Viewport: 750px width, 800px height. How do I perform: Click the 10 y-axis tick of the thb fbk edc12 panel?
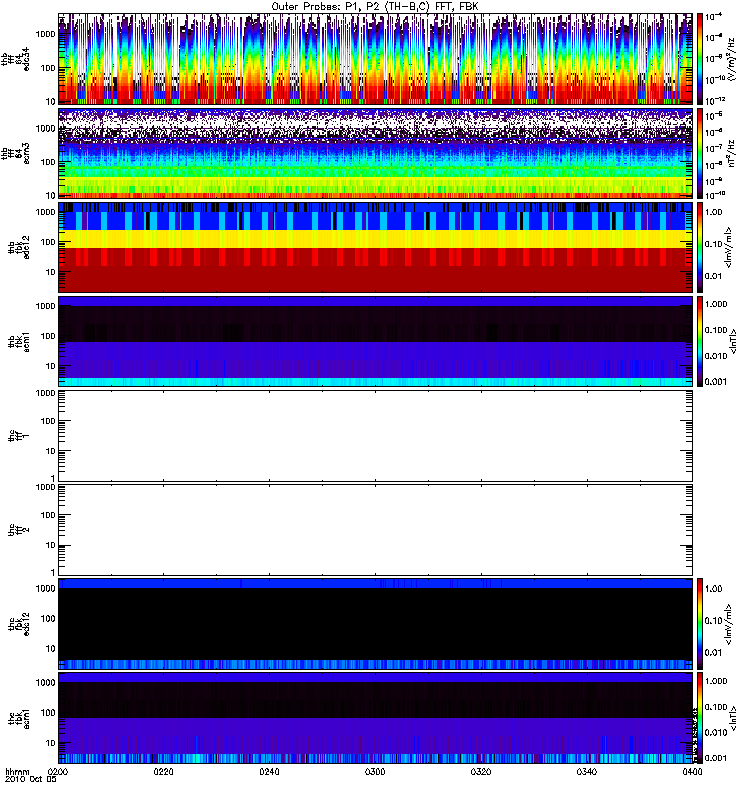[x=51, y=272]
